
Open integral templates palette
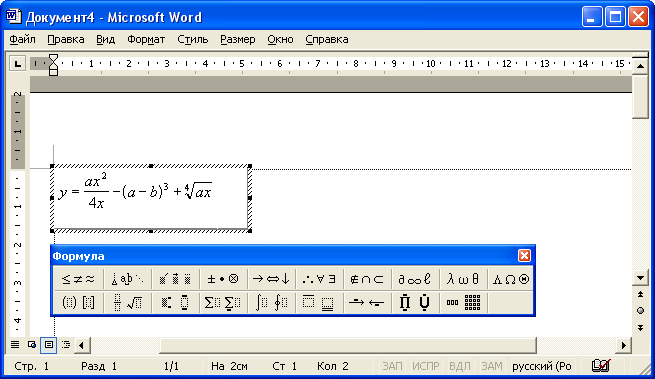click(x=271, y=302)
